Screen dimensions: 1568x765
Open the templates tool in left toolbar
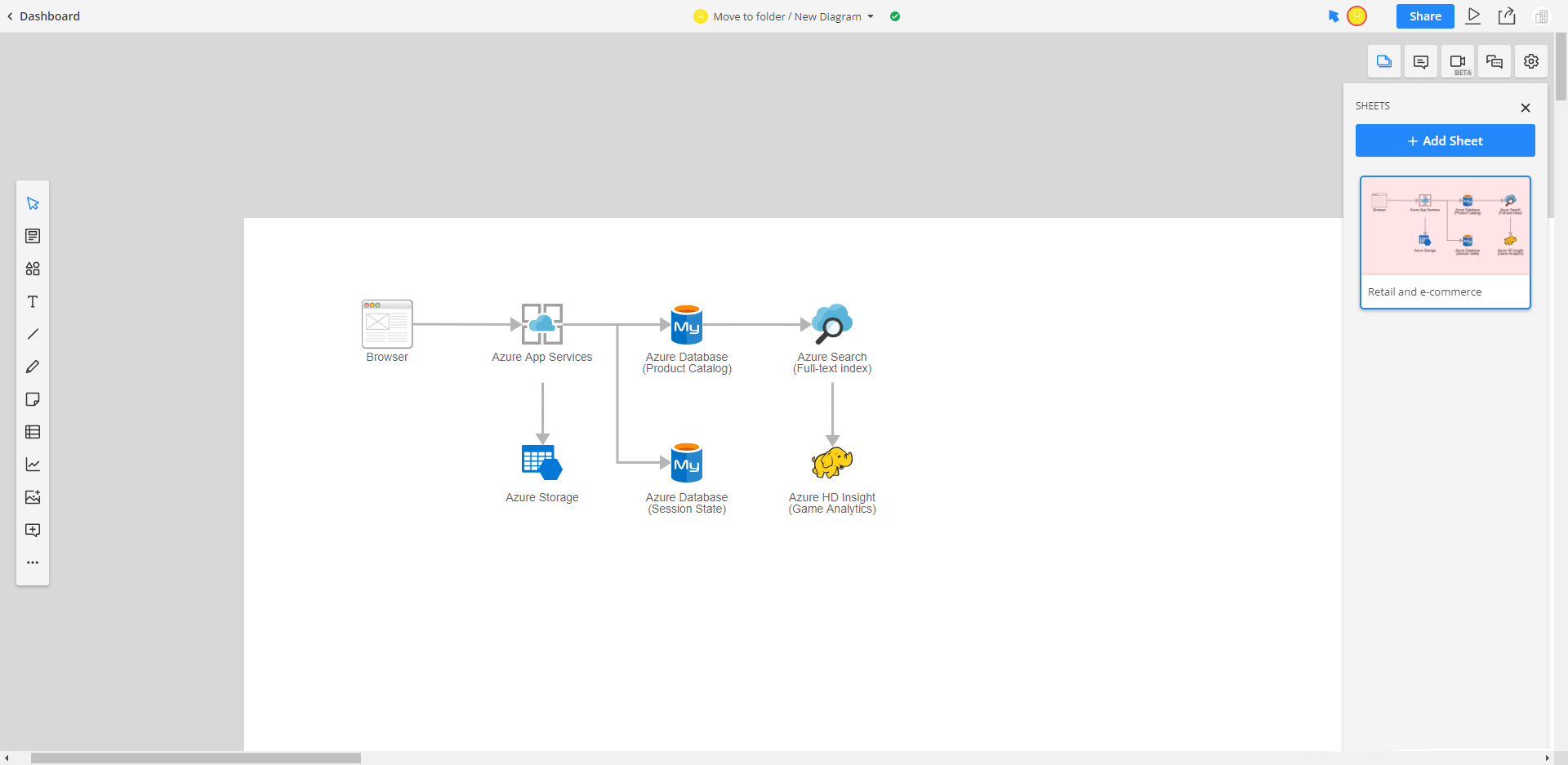pyautogui.click(x=33, y=236)
